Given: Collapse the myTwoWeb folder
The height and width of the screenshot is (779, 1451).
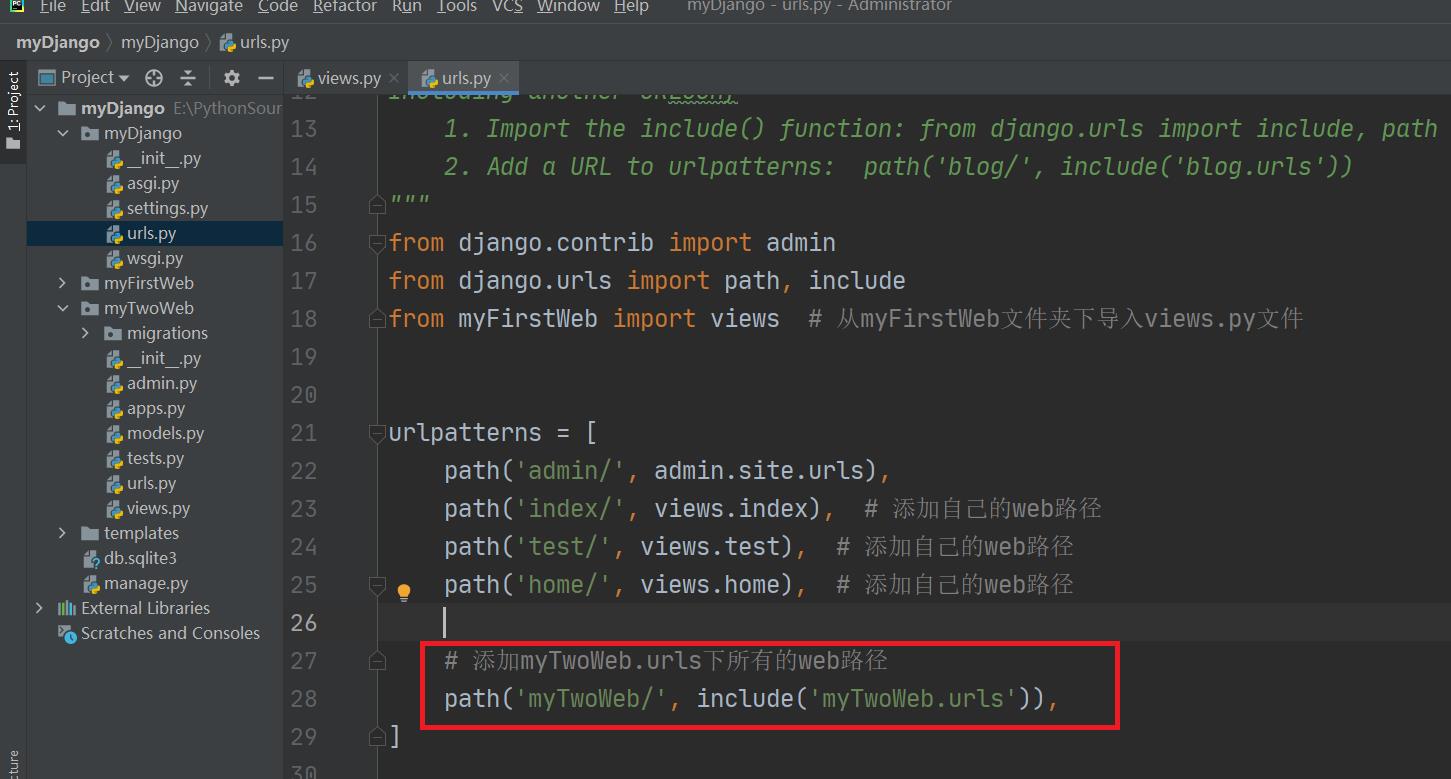Looking at the screenshot, I should point(63,308).
